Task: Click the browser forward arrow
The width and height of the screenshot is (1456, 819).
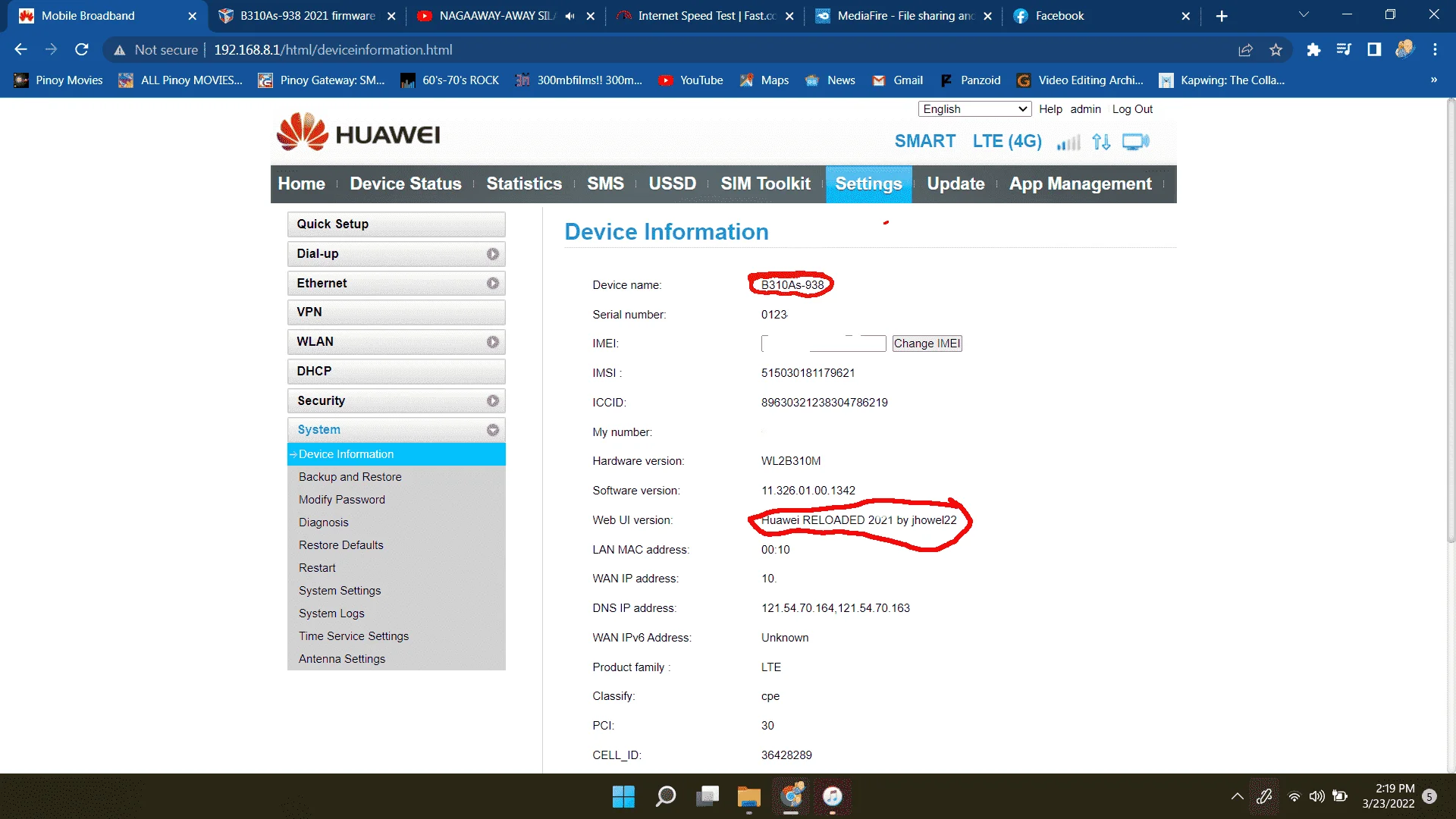Action: pyautogui.click(x=51, y=49)
